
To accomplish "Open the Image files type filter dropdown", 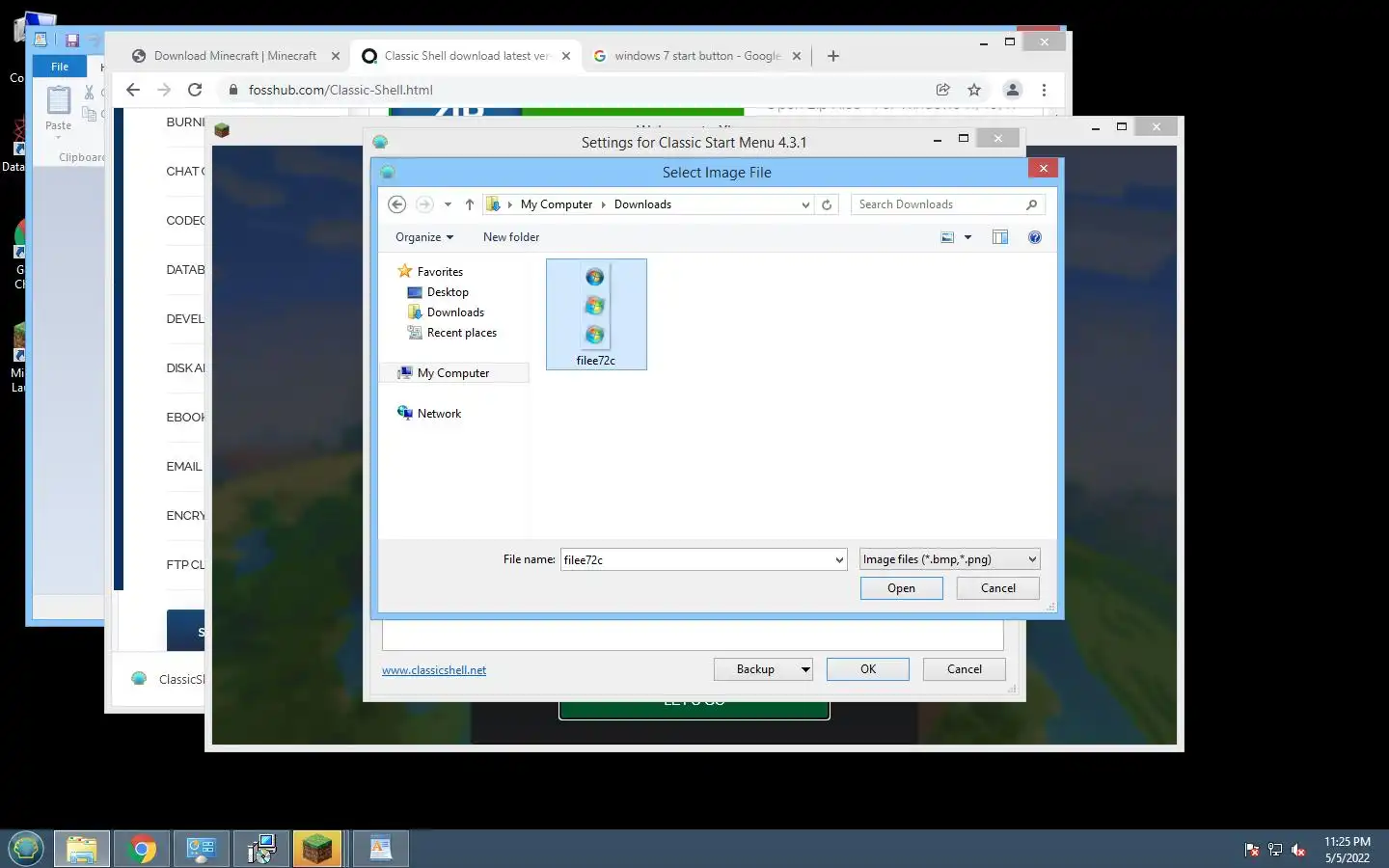I will 950,559.
